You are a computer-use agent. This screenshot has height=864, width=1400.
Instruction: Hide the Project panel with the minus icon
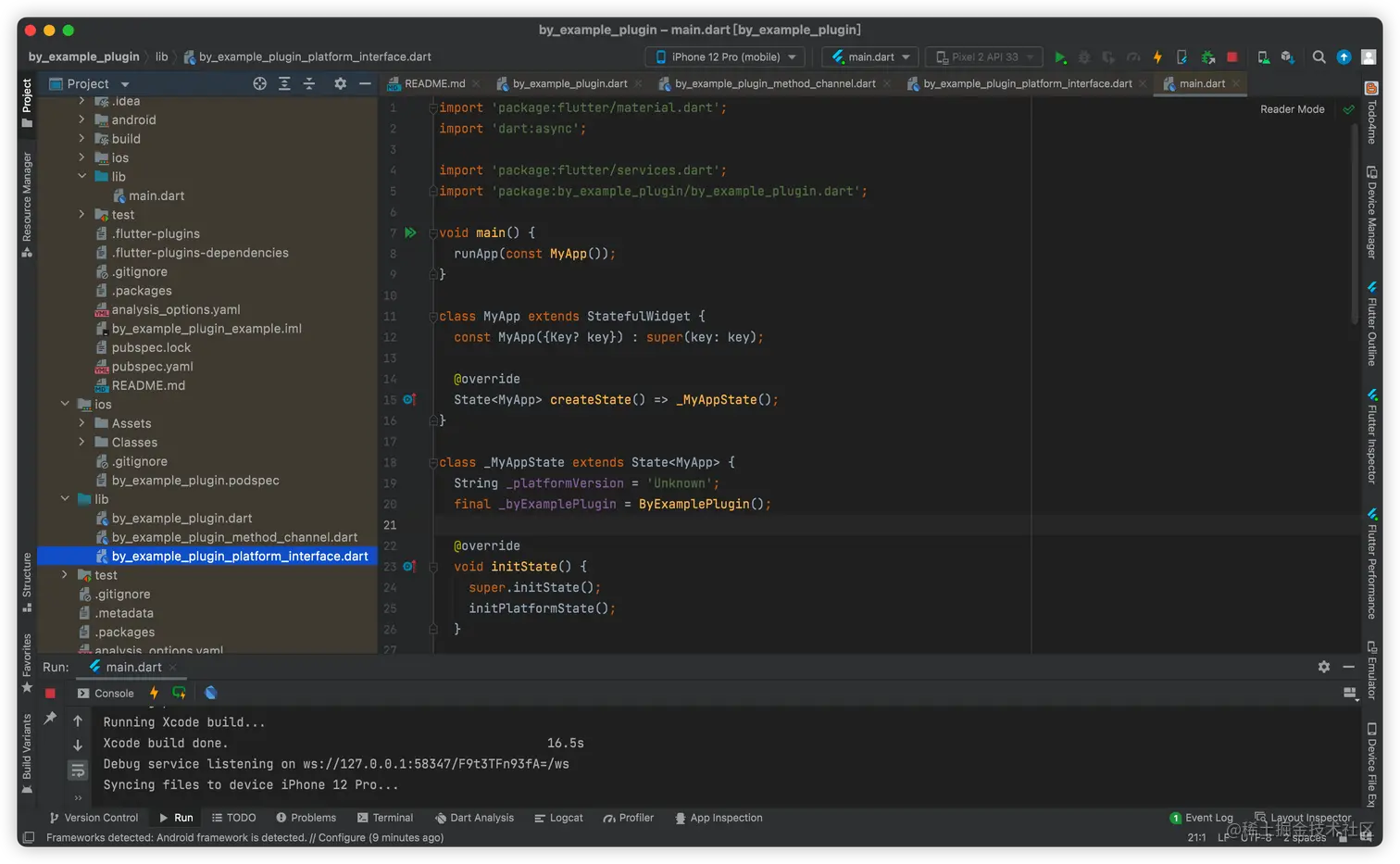click(365, 83)
